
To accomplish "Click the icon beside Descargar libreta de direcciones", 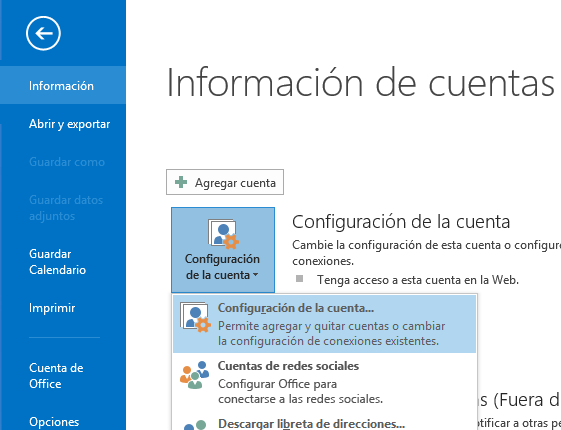I will (195, 425).
